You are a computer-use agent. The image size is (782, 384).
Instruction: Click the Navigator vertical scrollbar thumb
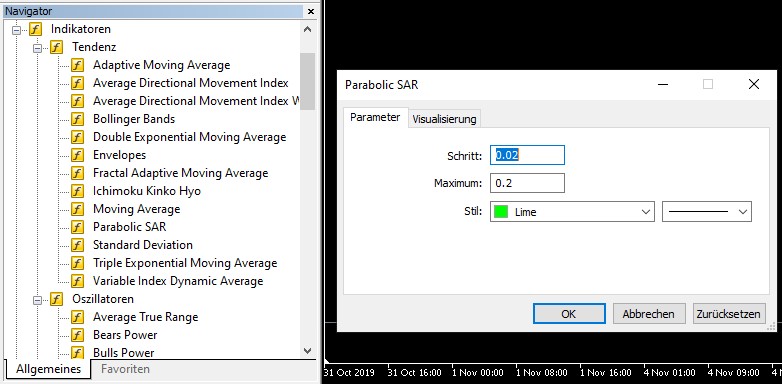tap(307, 81)
